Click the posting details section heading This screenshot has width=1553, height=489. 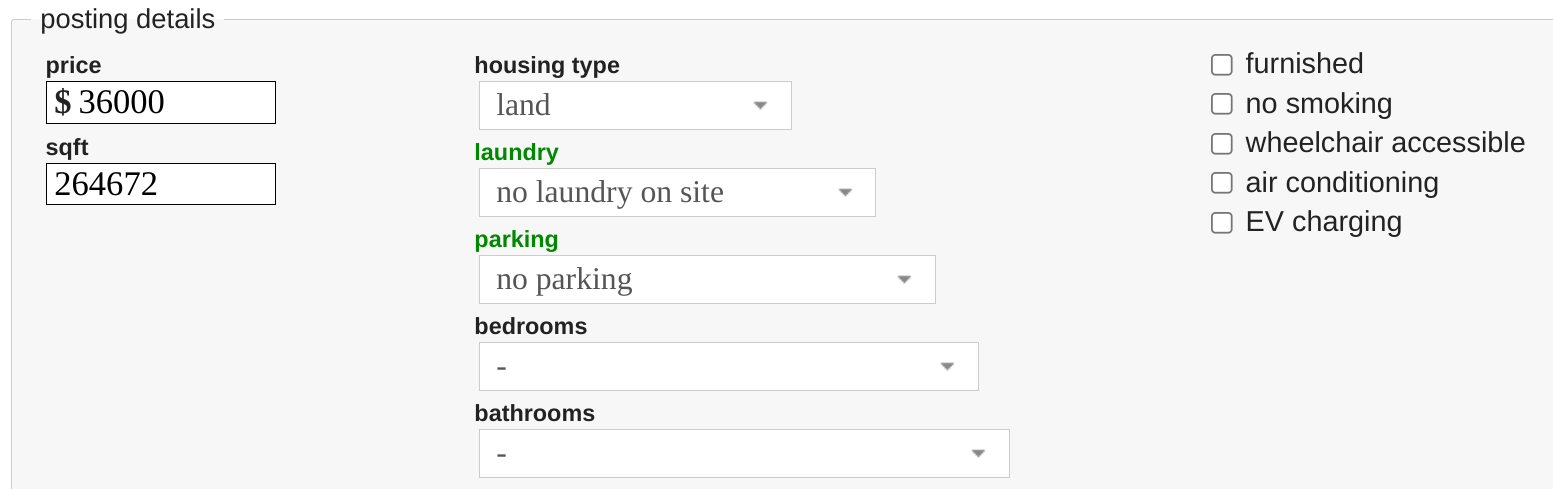pos(127,19)
